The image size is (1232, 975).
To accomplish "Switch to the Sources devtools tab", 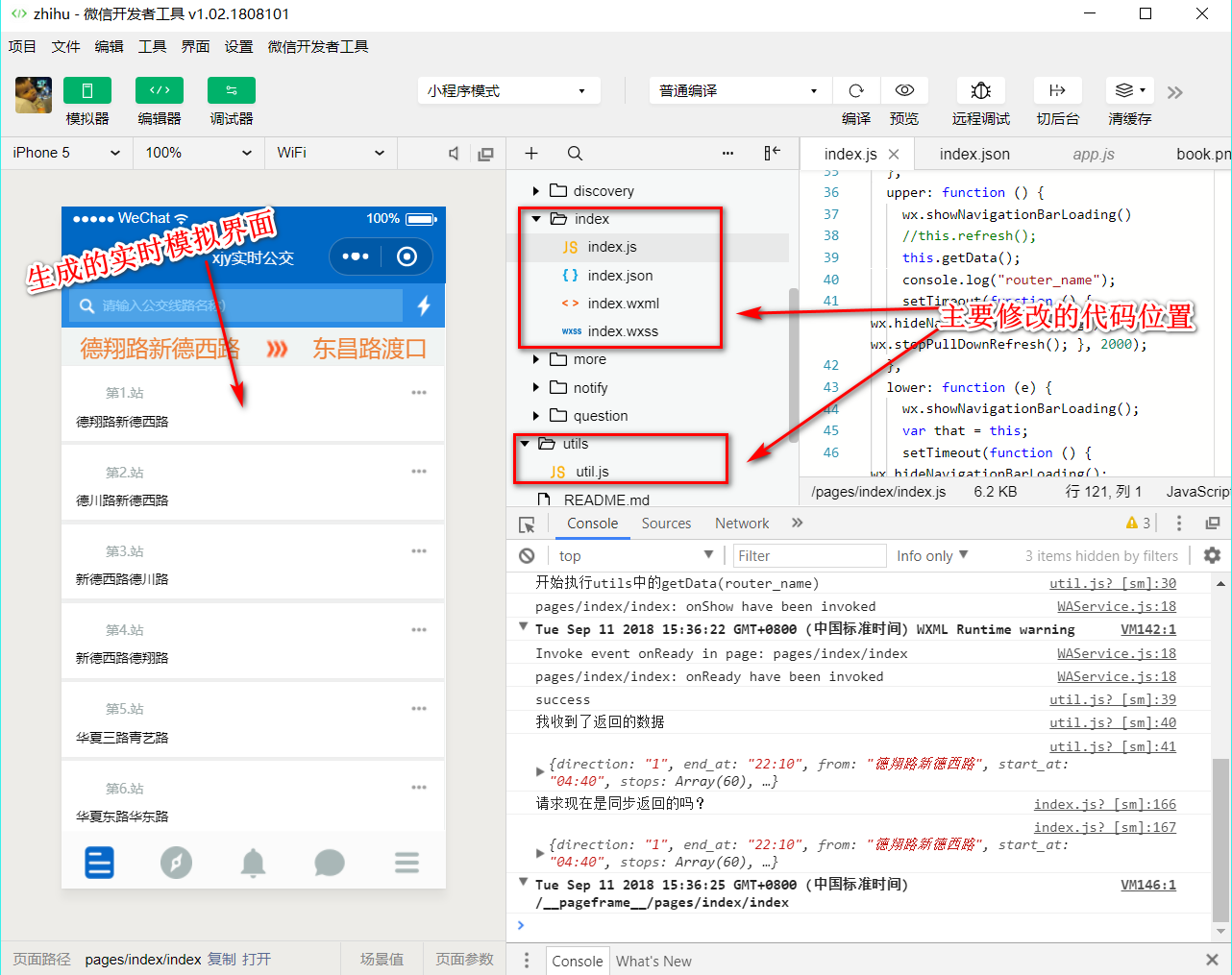I will [666, 524].
